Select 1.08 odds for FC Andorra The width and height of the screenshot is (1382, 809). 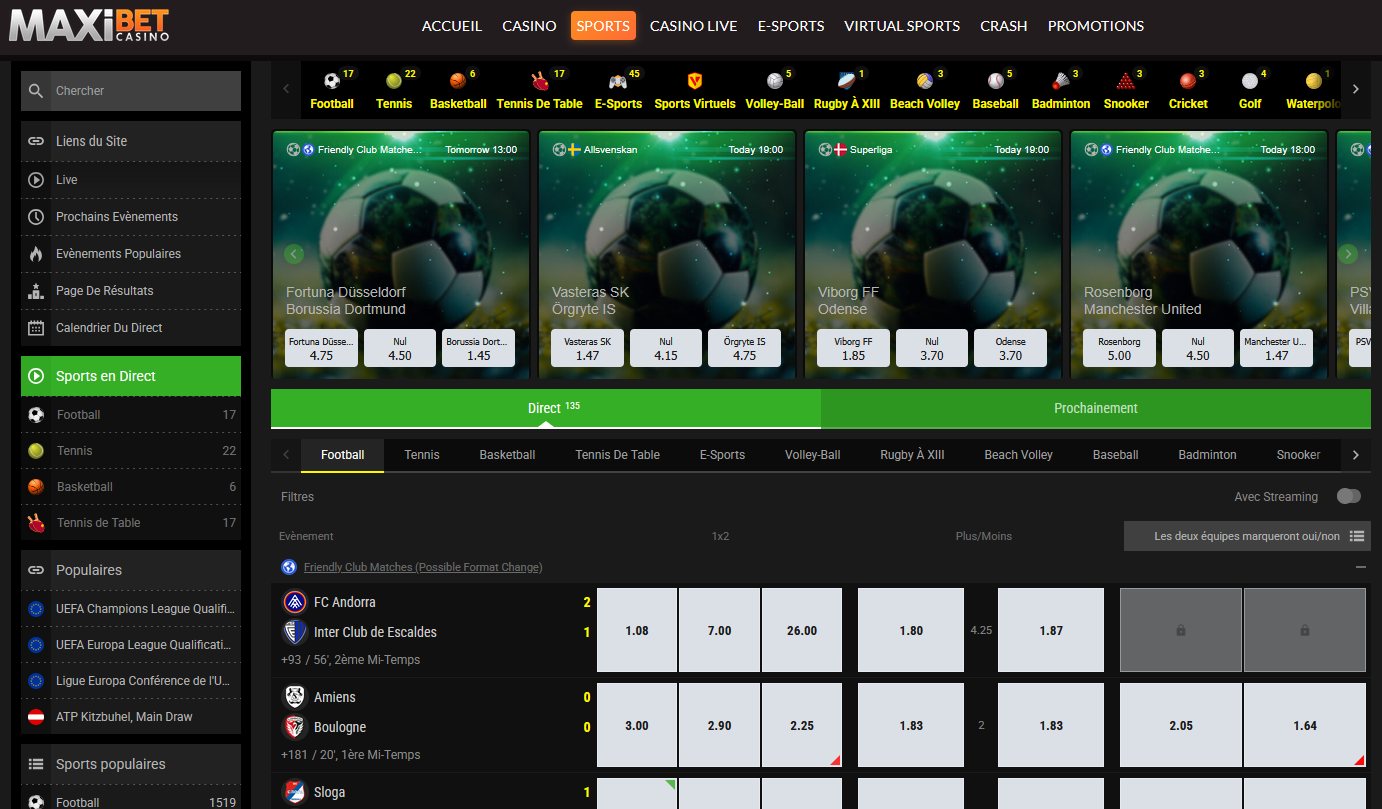[x=637, y=630]
